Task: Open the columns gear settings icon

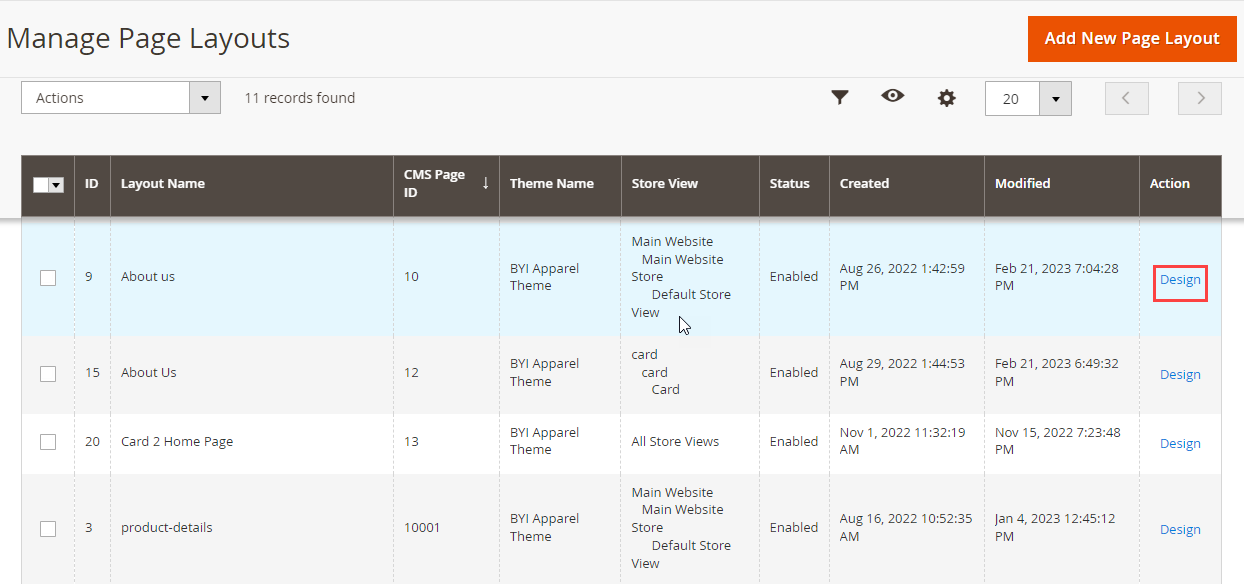Action: tap(946, 98)
